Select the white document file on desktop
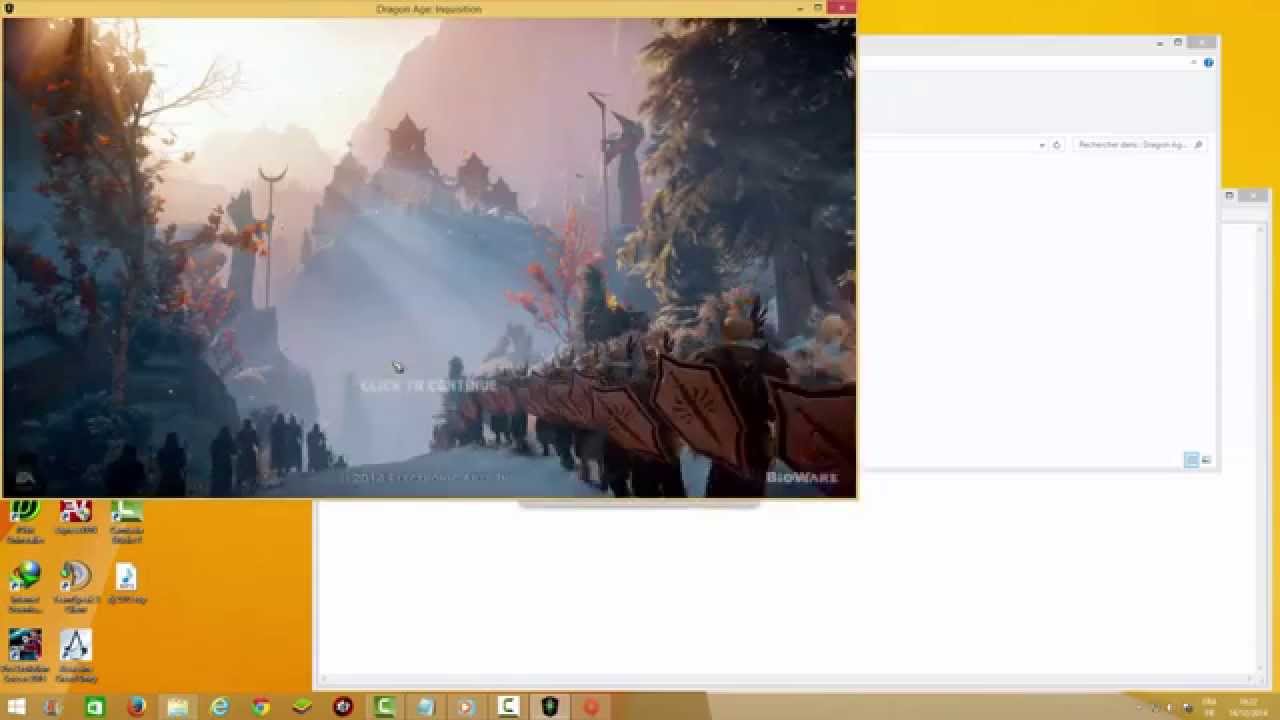 [x=126, y=582]
